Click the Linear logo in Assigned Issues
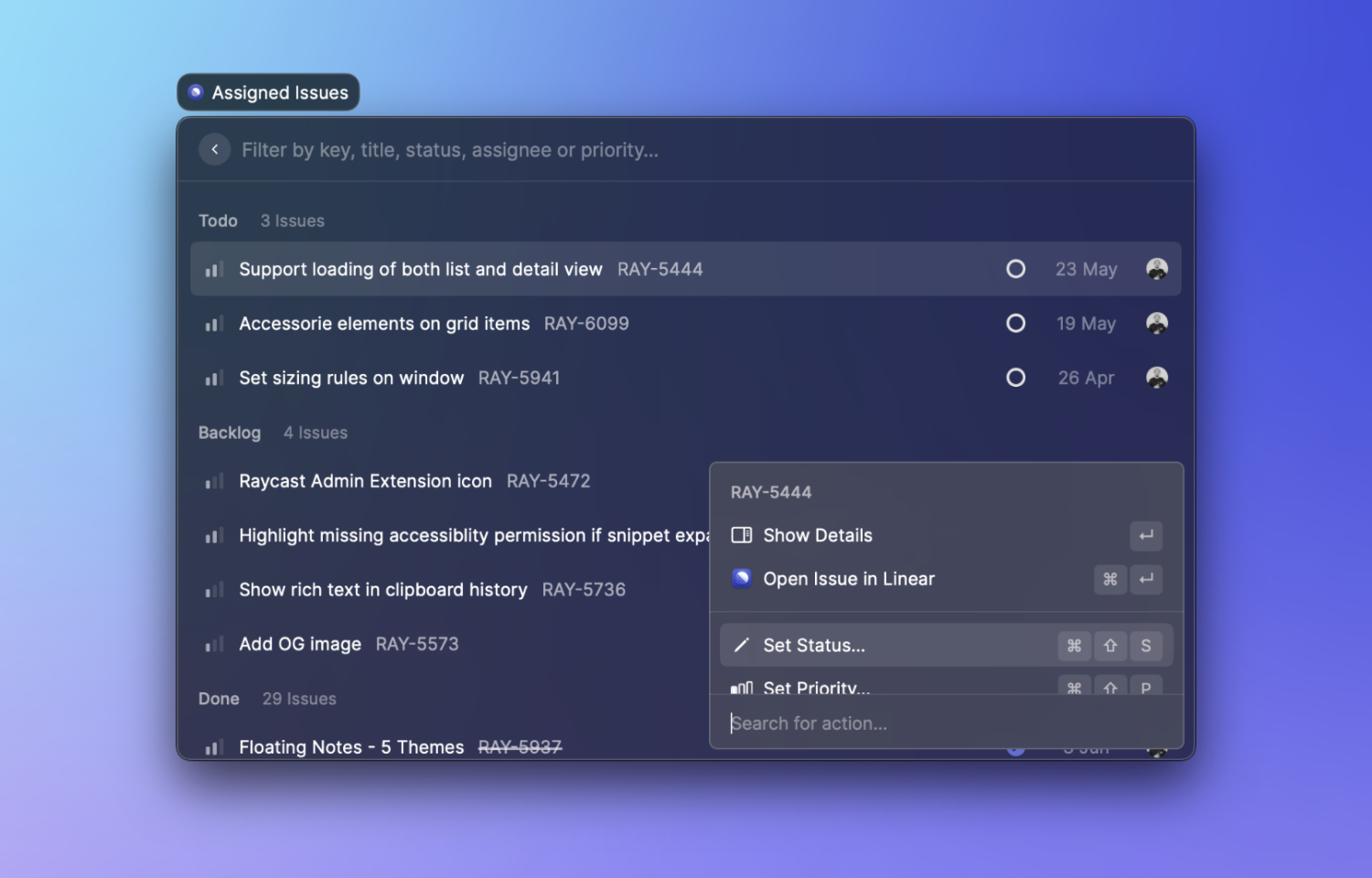This screenshot has width=1372, height=878. [x=196, y=91]
